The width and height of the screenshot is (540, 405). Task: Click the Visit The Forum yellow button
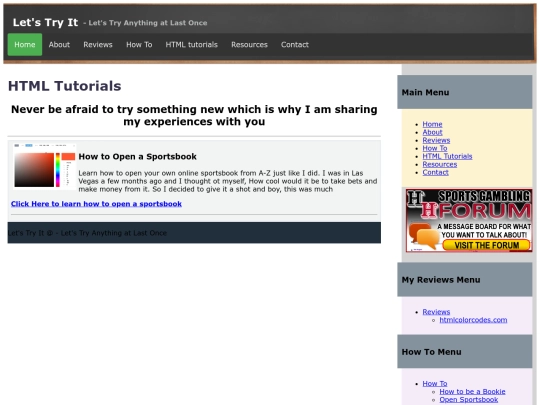(x=487, y=245)
